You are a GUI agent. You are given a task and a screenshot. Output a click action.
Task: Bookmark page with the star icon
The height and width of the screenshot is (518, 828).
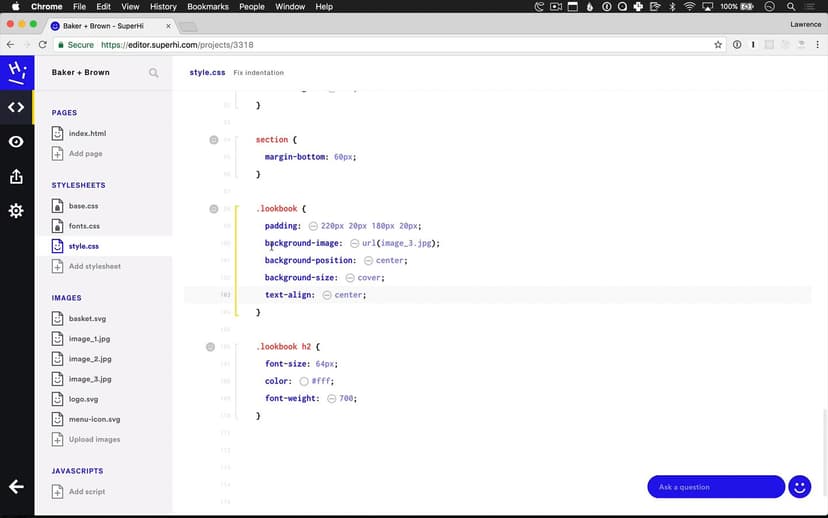click(718, 45)
